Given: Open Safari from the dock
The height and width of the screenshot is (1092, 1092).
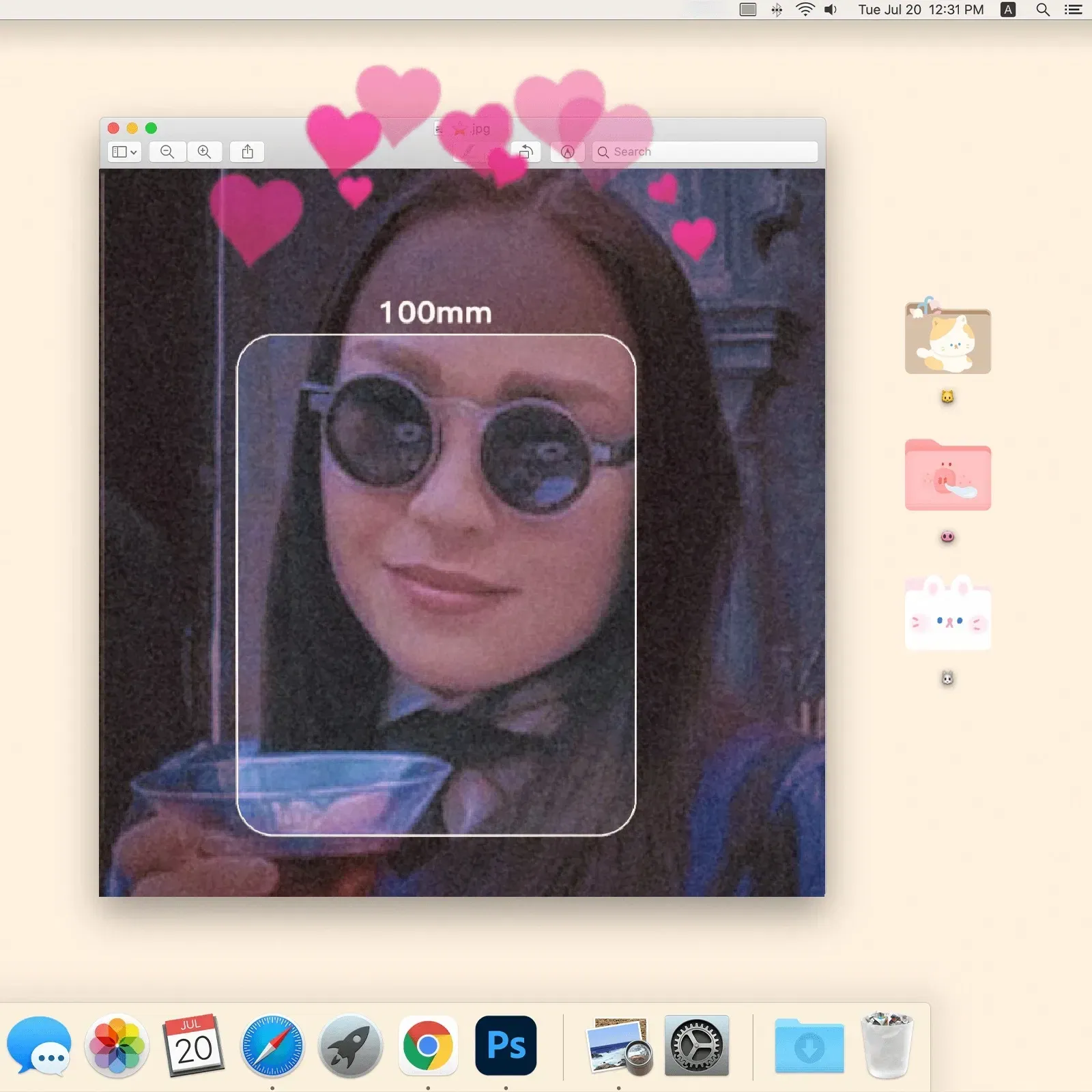Looking at the screenshot, I should [272, 1045].
